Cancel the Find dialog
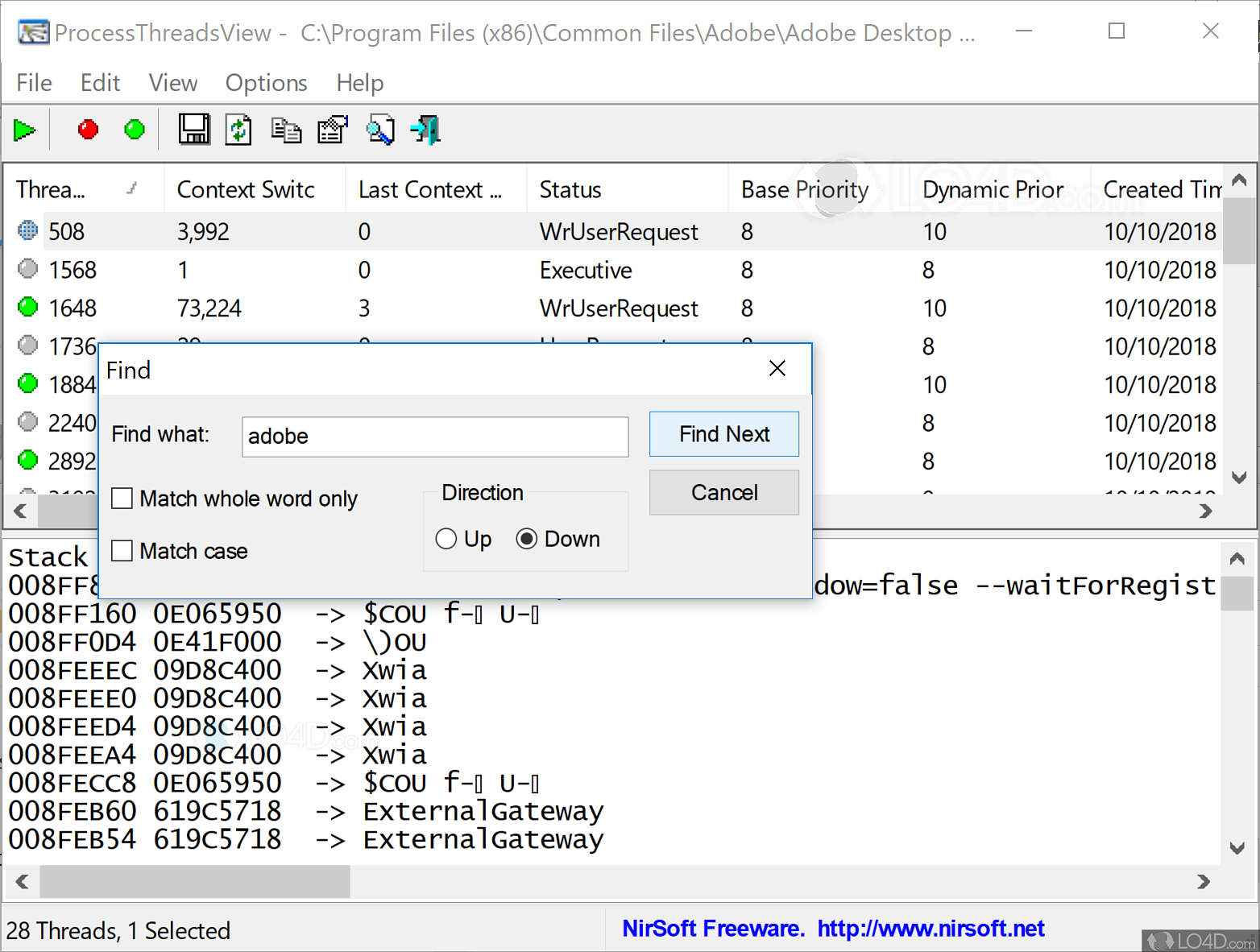The width and height of the screenshot is (1260, 952). coord(723,492)
